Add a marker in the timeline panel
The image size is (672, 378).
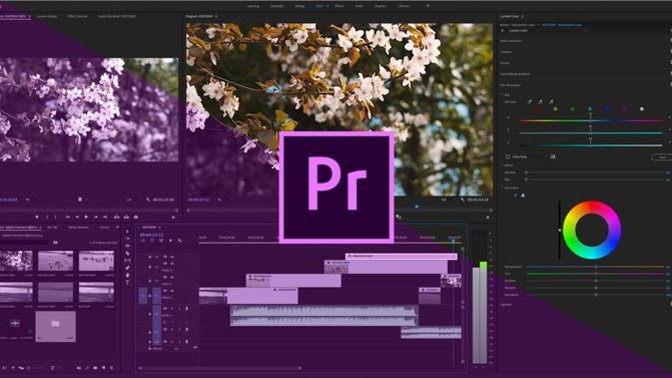(171, 240)
